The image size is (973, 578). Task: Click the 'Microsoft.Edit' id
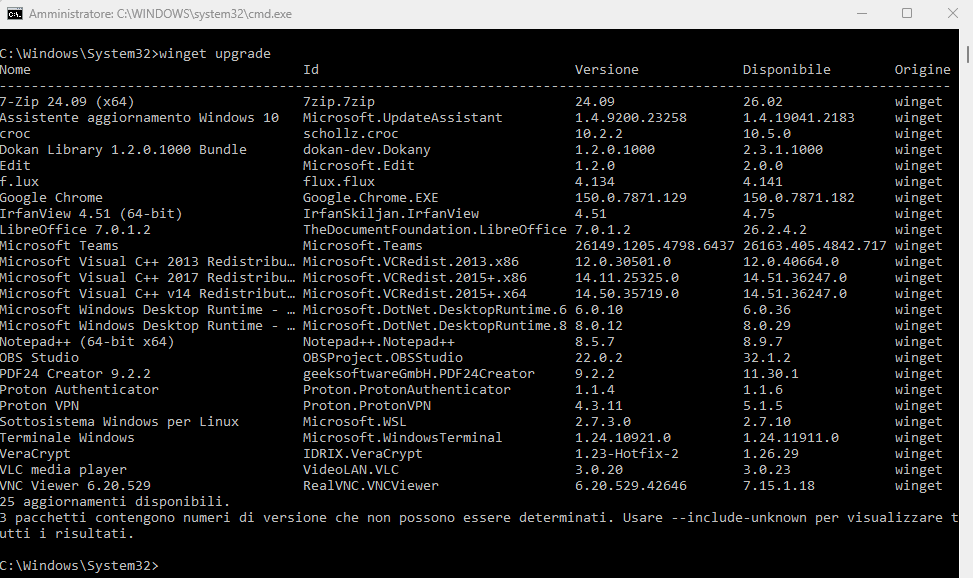(x=359, y=166)
